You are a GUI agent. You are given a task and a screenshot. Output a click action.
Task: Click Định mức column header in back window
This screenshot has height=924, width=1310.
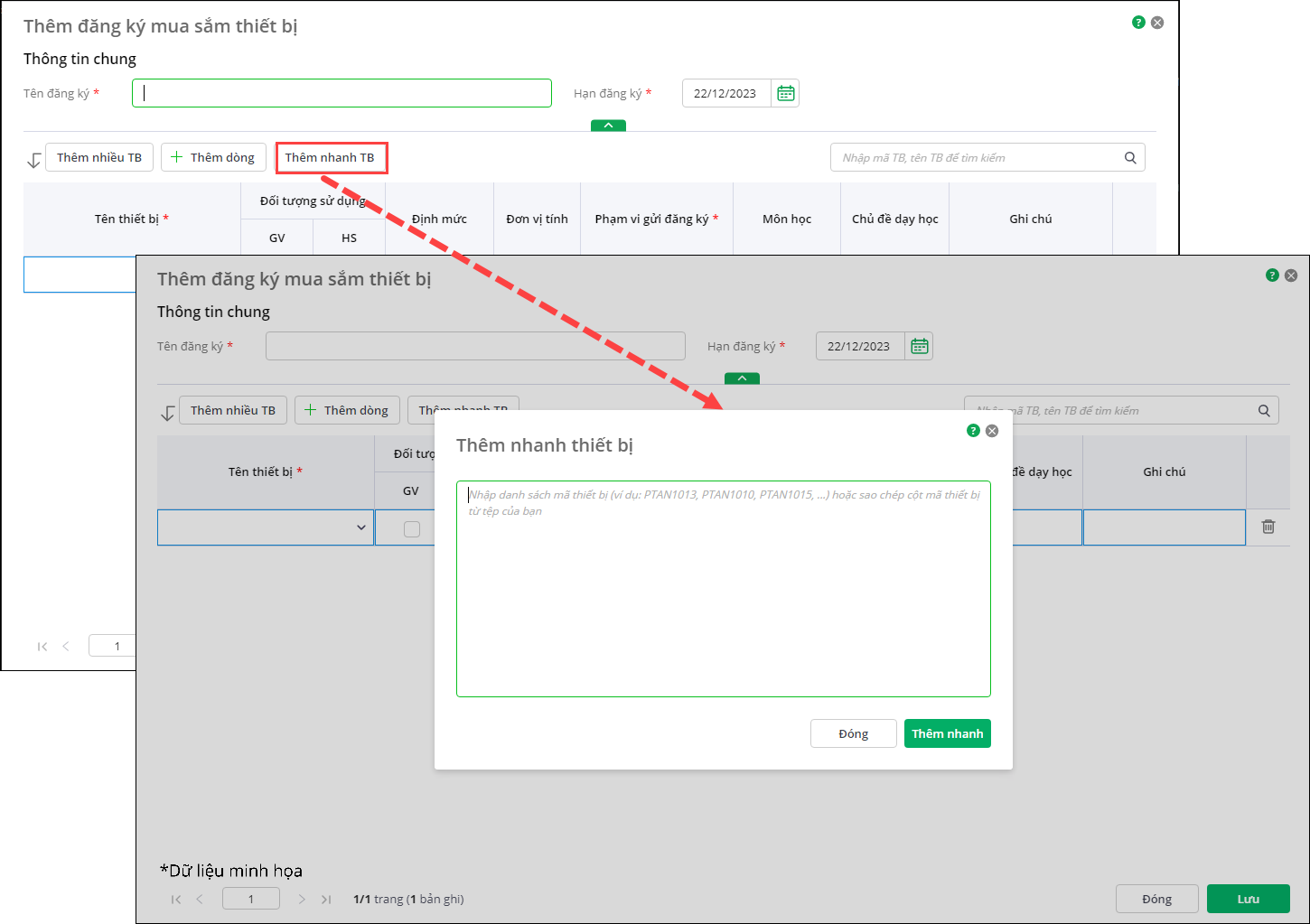point(440,219)
